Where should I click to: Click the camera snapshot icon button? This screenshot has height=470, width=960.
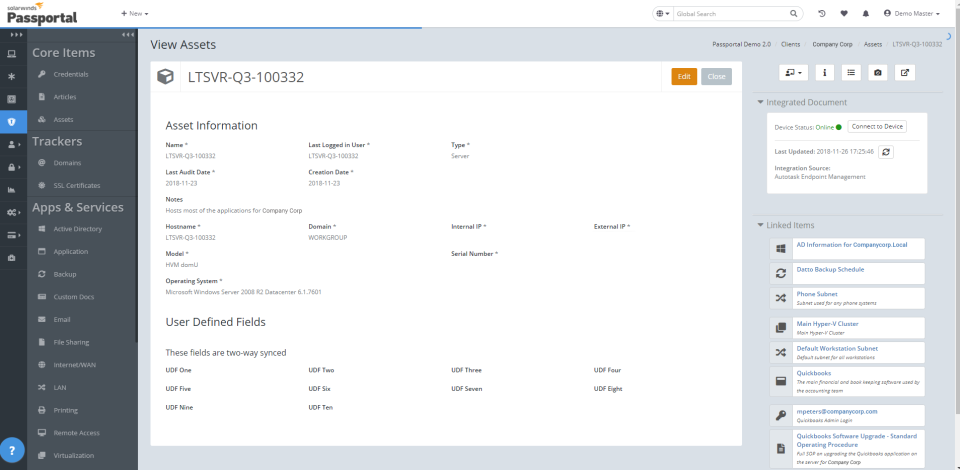point(878,72)
